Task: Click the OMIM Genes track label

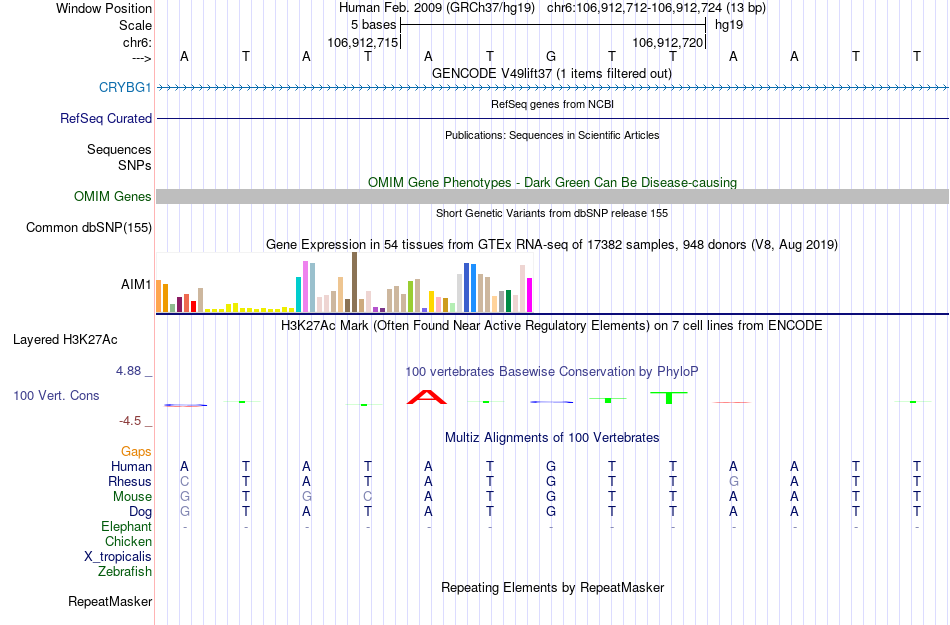Action: click(x=113, y=196)
